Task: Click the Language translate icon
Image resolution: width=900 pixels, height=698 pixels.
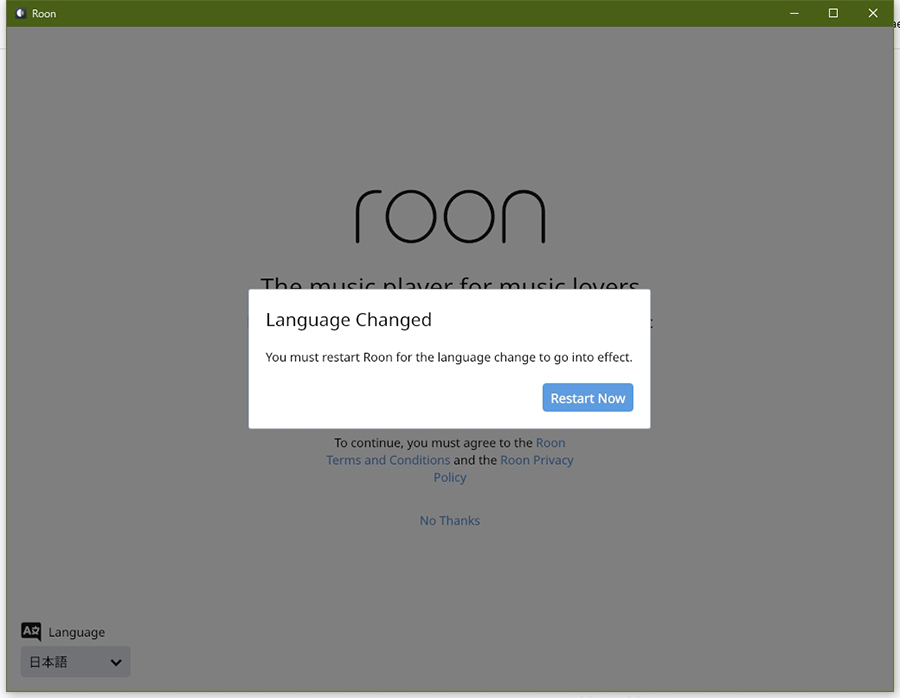Action: pyautogui.click(x=31, y=631)
